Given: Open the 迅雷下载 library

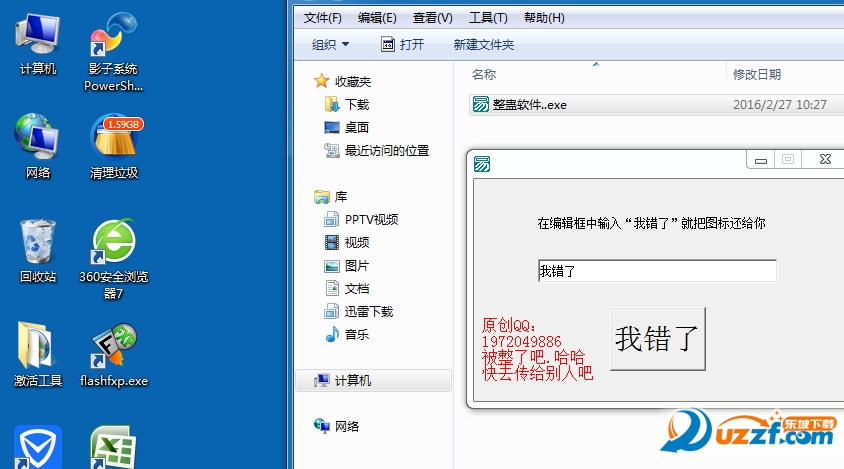Looking at the screenshot, I should (x=359, y=312).
